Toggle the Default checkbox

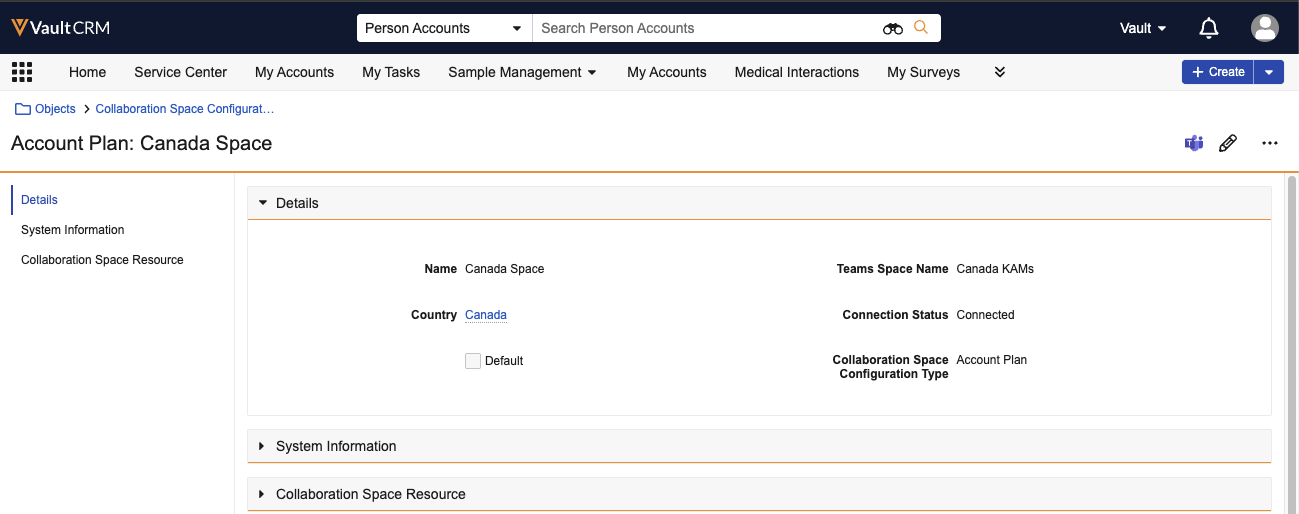[x=473, y=361]
